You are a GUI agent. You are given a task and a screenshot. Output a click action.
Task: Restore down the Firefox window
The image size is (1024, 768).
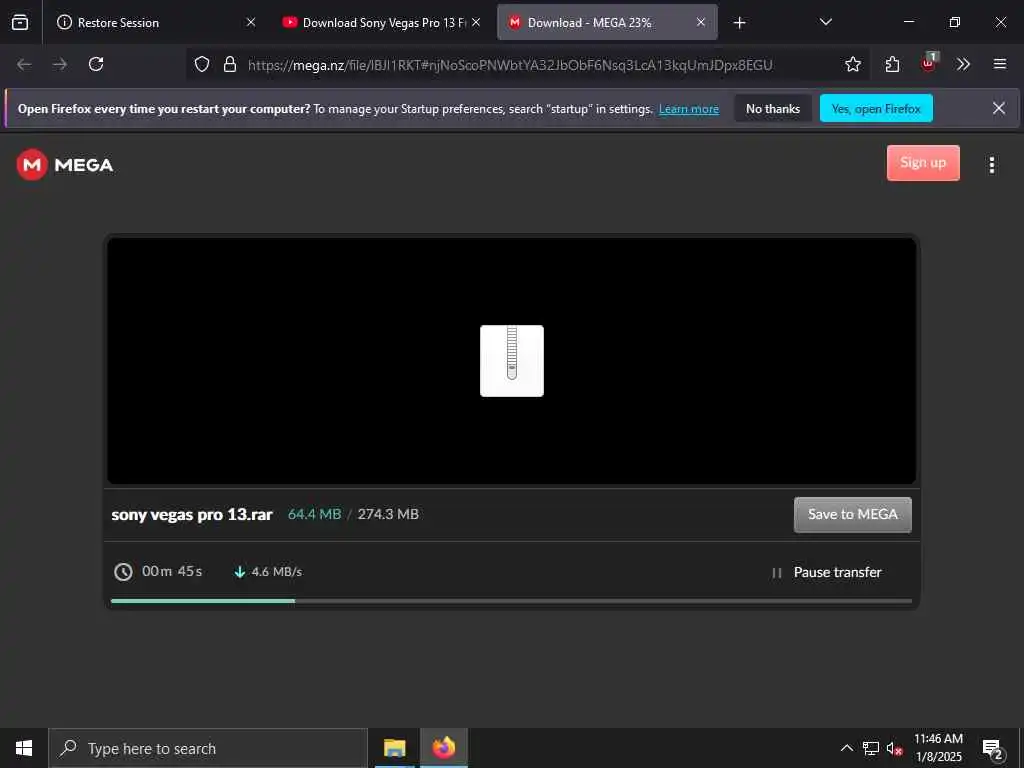pos(955,22)
